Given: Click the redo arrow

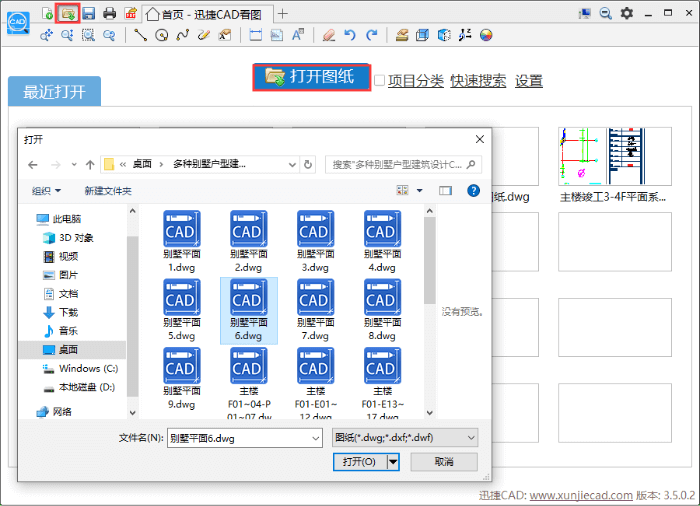Looking at the screenshot, I should click(x=371, y=35).
